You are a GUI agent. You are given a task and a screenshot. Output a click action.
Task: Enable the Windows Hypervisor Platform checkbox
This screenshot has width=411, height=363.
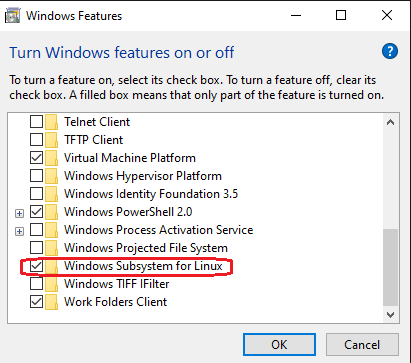[36, 176]
